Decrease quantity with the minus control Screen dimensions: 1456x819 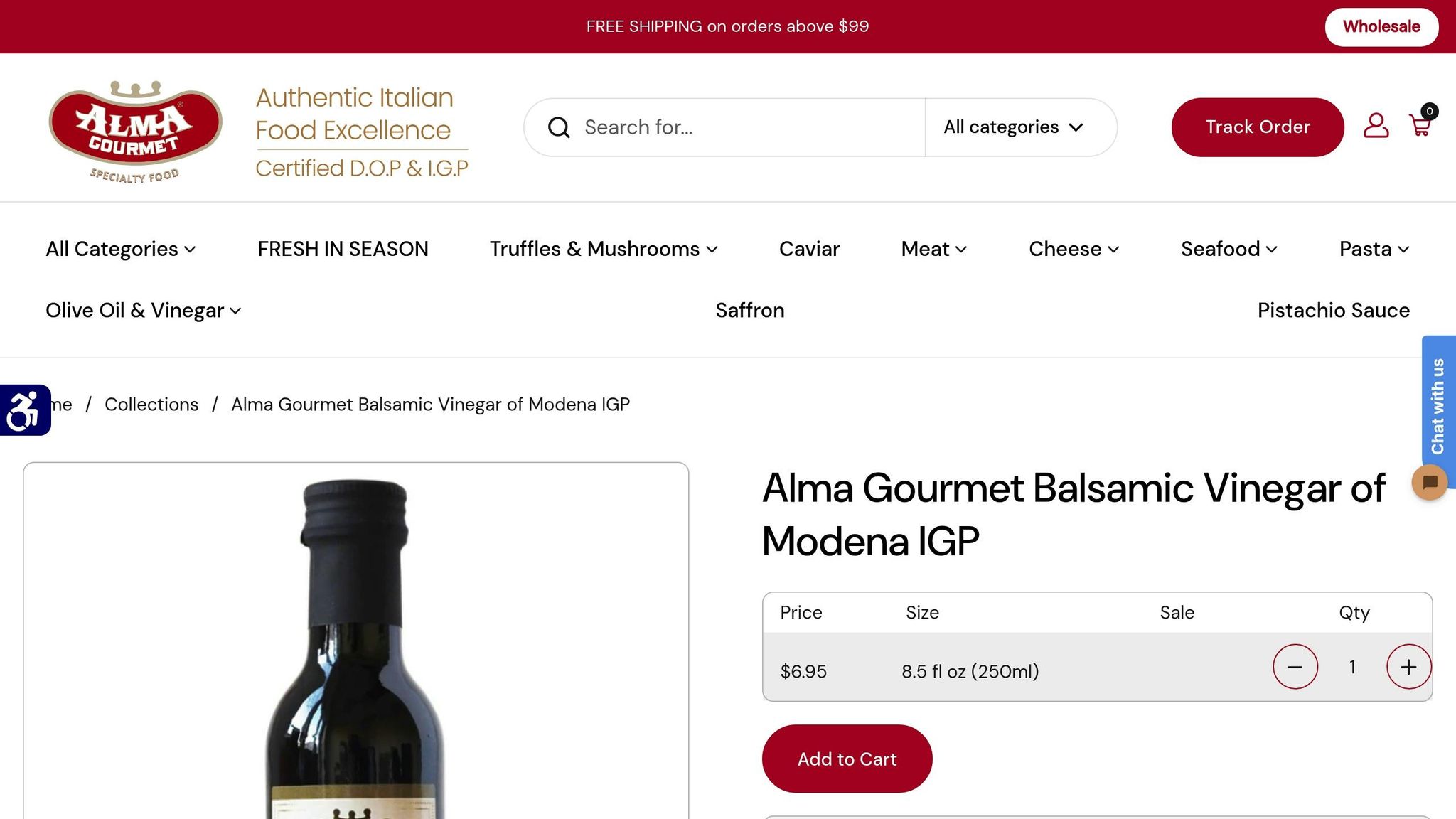1296,667
